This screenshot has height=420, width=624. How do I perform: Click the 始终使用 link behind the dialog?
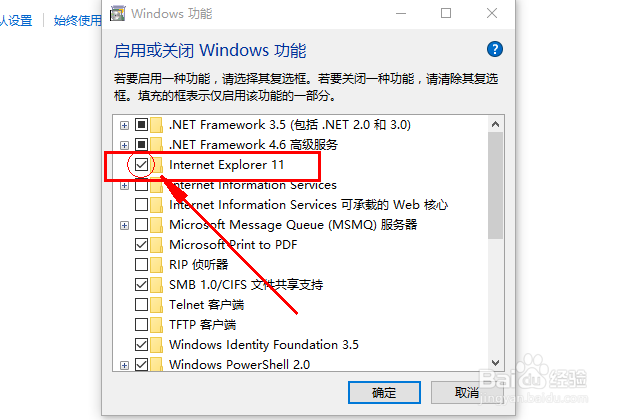pos(78,20)
